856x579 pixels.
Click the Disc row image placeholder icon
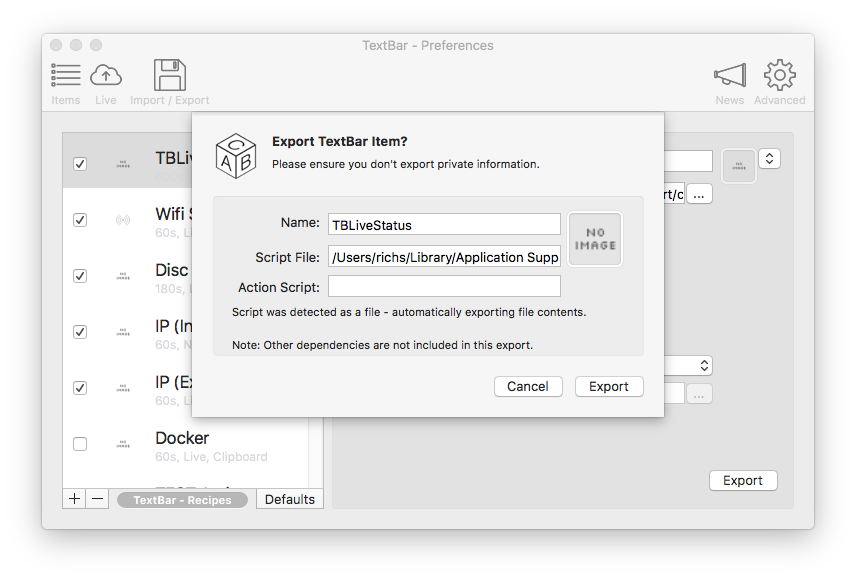123,276
